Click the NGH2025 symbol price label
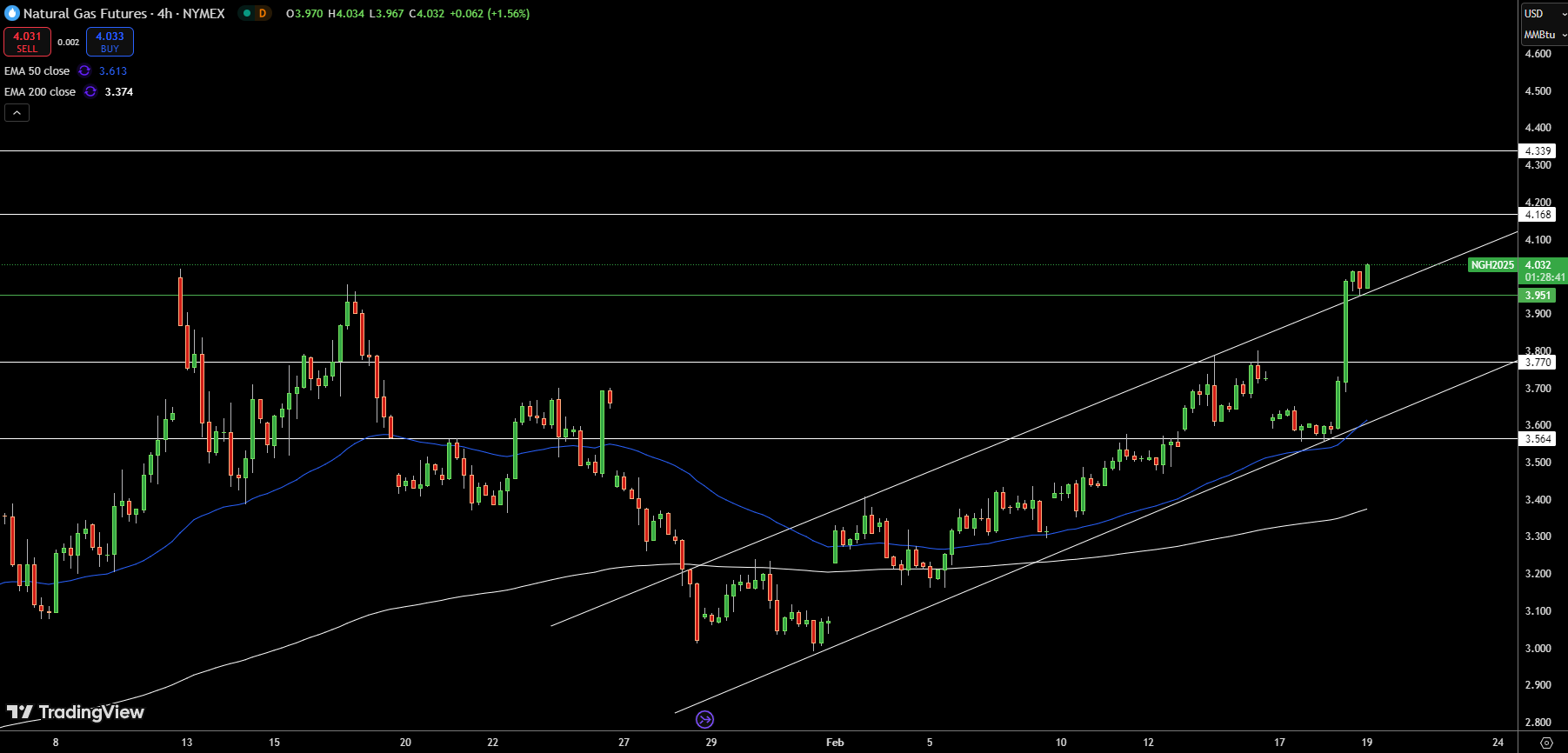The image size is (1568, 753). point(1492,265)
